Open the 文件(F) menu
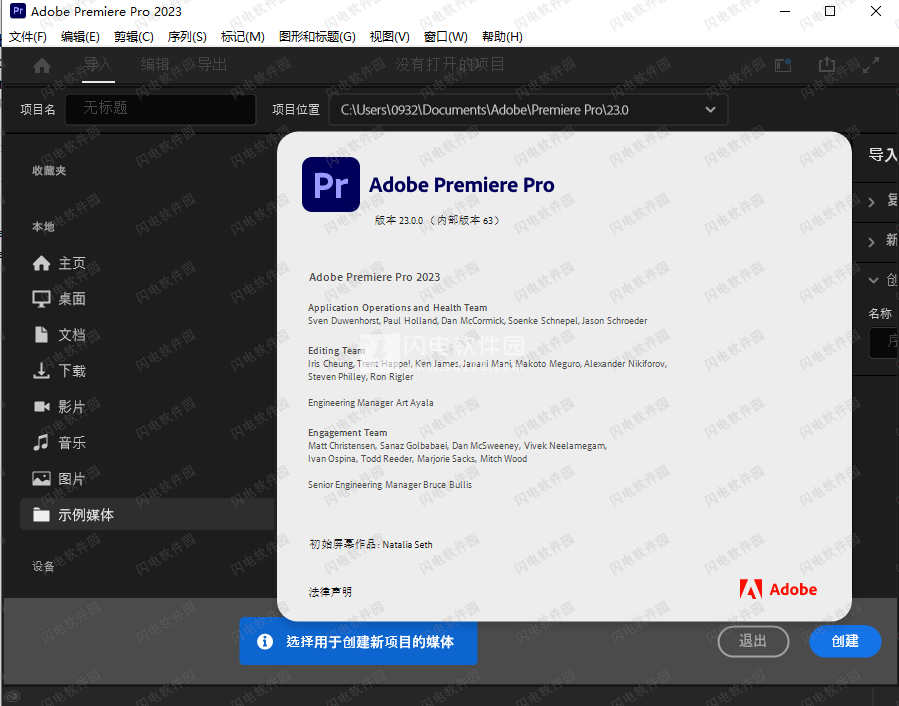 pos(28,37)
